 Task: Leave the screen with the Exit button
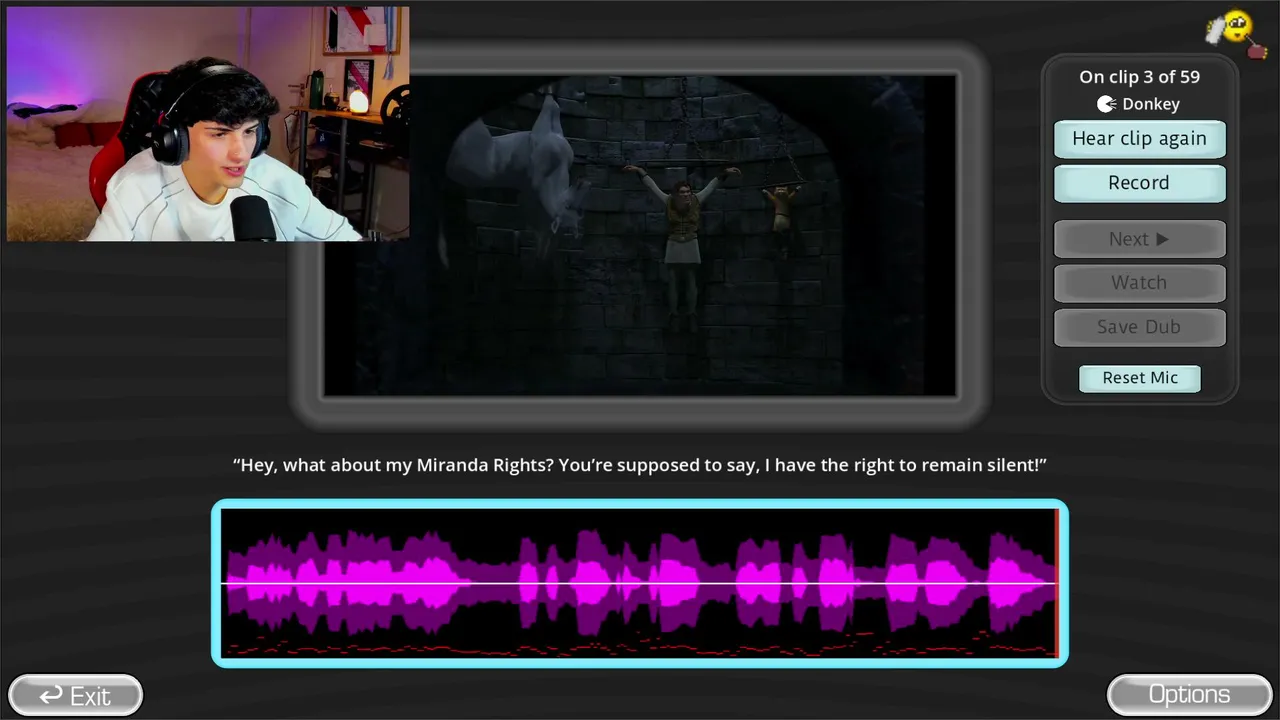pos(75,695)
